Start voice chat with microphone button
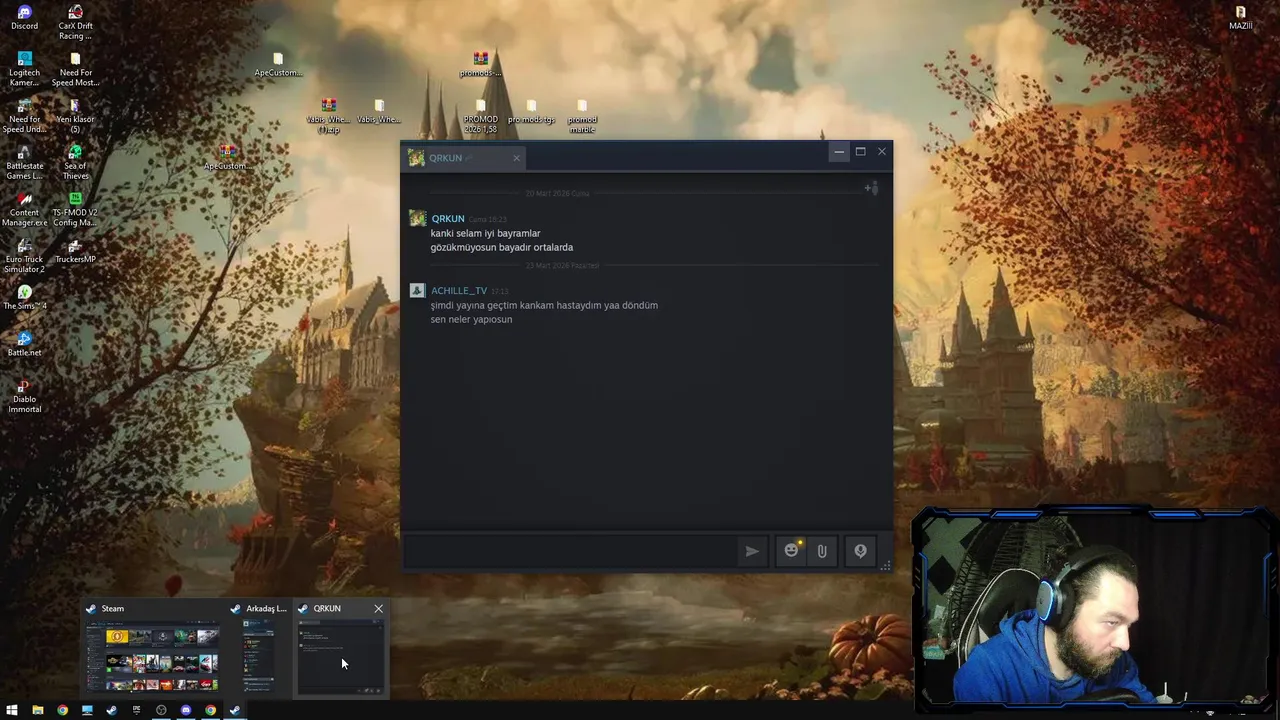This screenshot has height=720, width=1280. tap(860, 551)
